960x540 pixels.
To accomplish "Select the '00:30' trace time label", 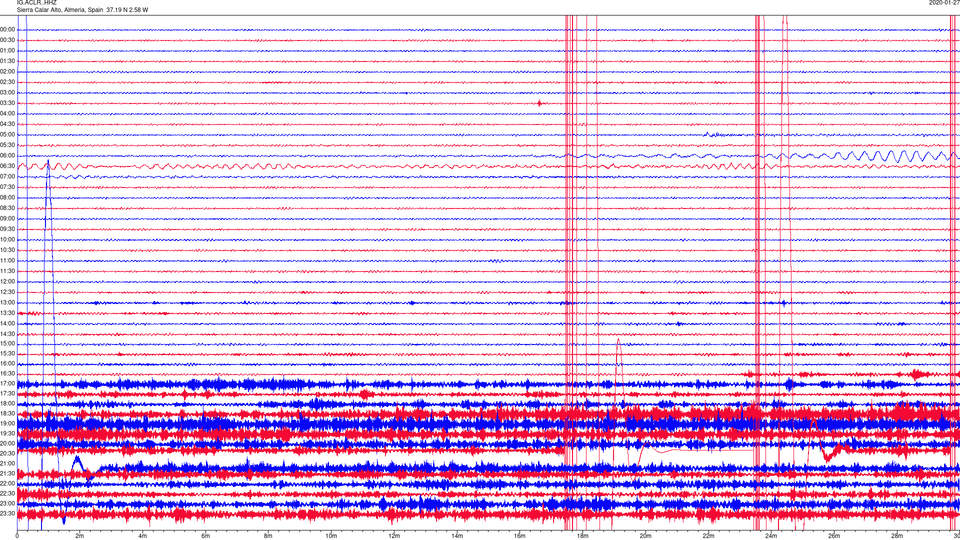I will [7, 40].
